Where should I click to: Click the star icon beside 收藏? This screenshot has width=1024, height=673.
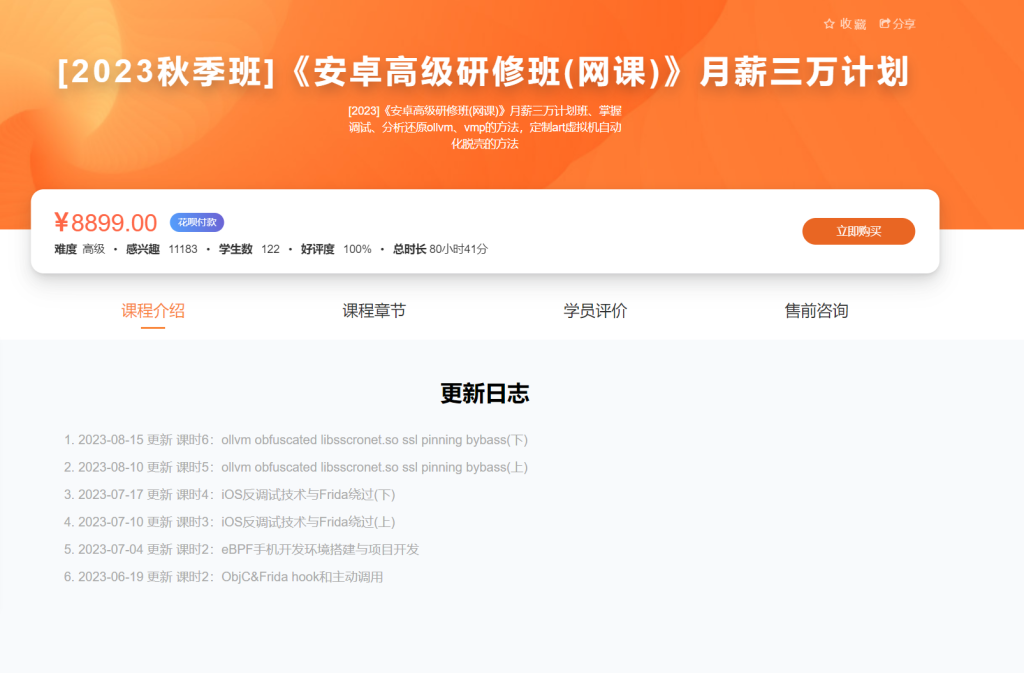(829, 23)
